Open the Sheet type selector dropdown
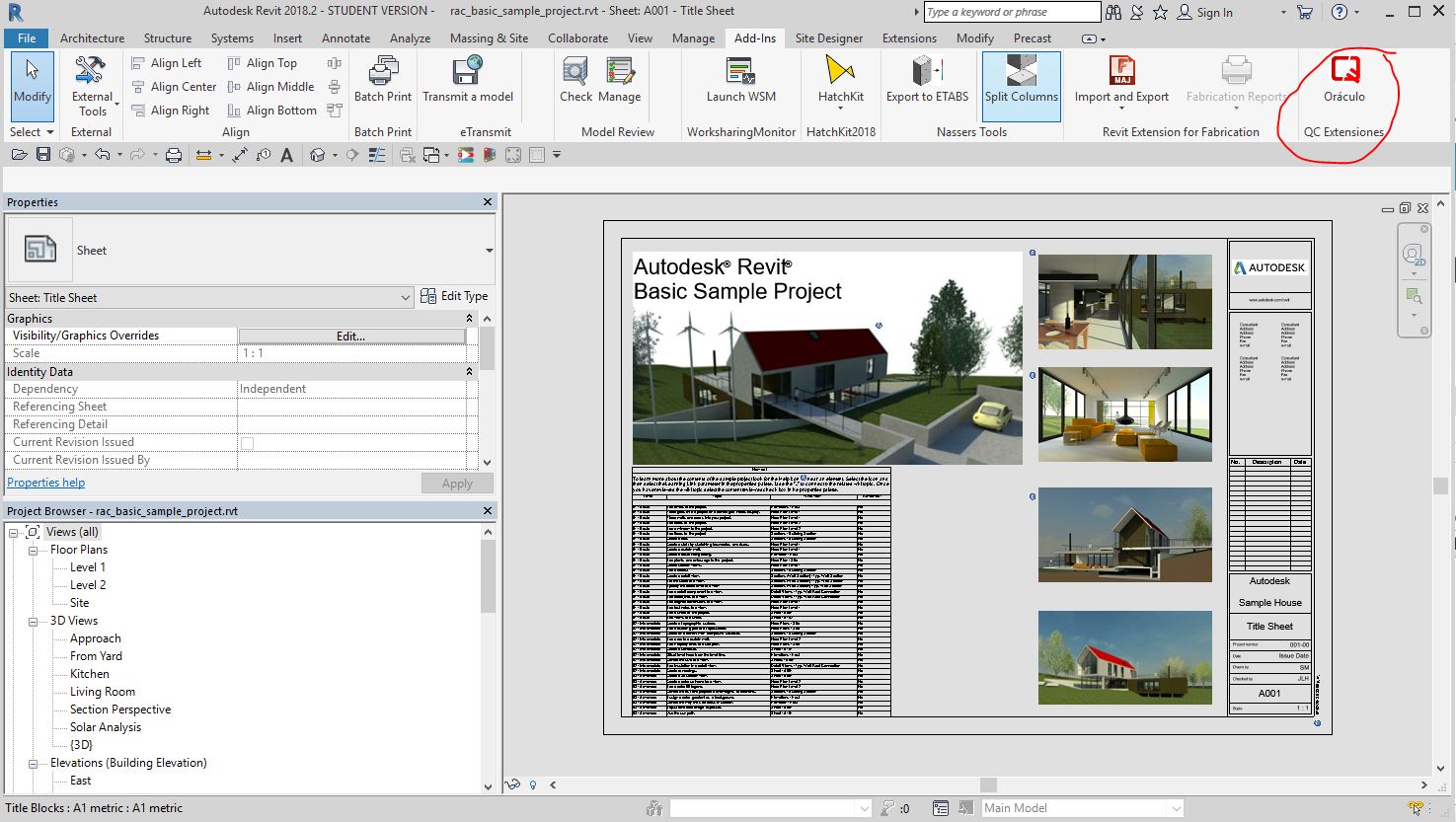 489,251
